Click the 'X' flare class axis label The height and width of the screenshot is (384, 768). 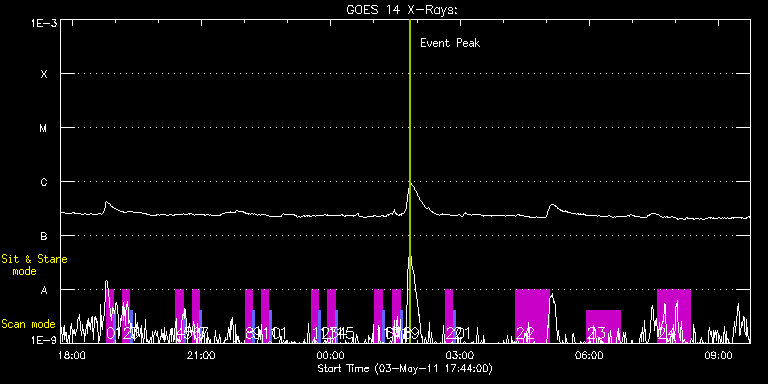click(x=44, y=74)
